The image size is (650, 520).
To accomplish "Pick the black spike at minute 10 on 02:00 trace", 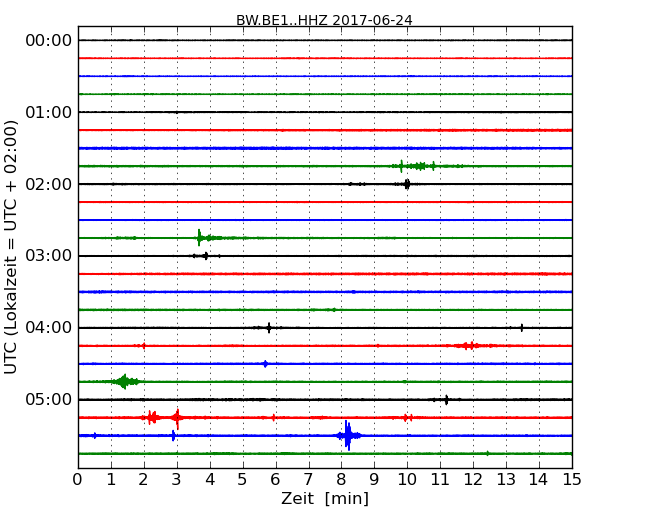I will 407,184.
